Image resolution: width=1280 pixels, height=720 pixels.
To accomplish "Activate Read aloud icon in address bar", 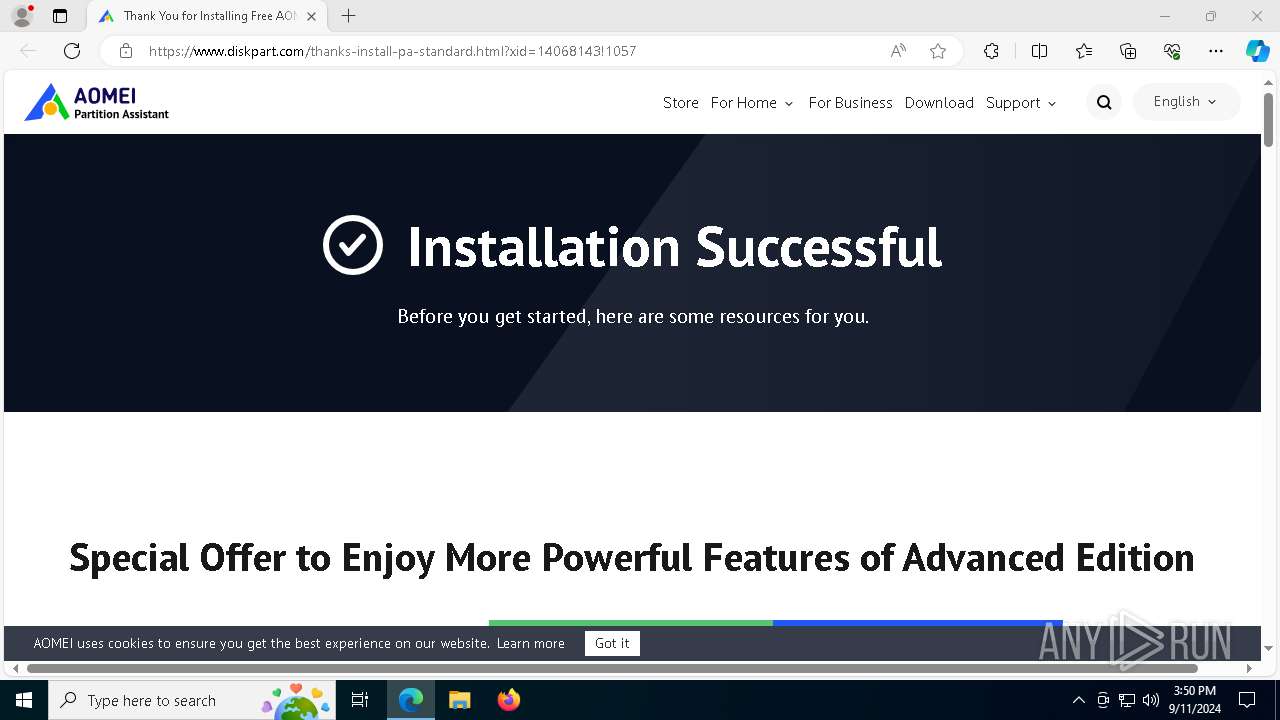I will tap(898, 51).
